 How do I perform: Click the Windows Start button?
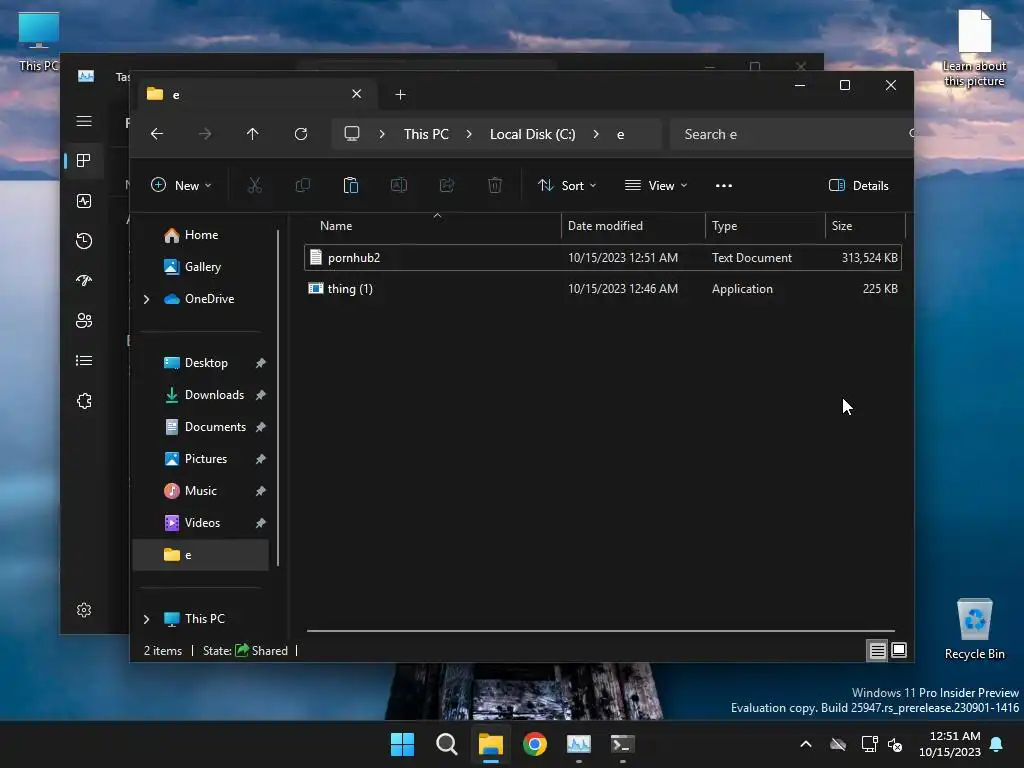click(x=402, y=744)
